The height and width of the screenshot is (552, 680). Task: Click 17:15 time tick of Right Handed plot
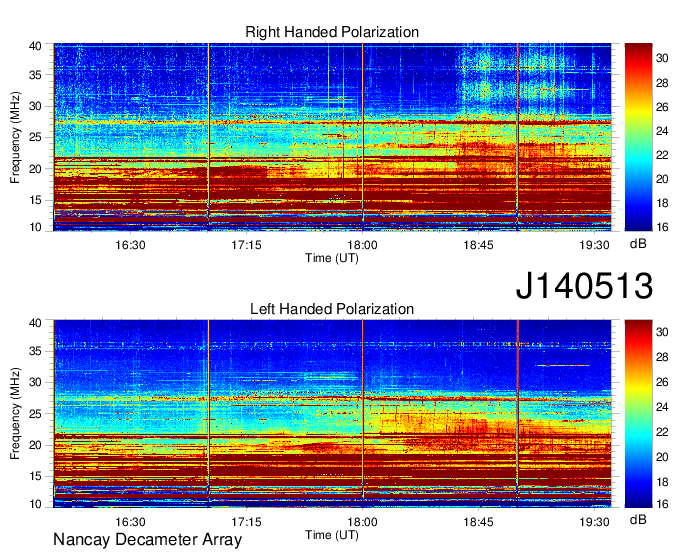(246, 245)
